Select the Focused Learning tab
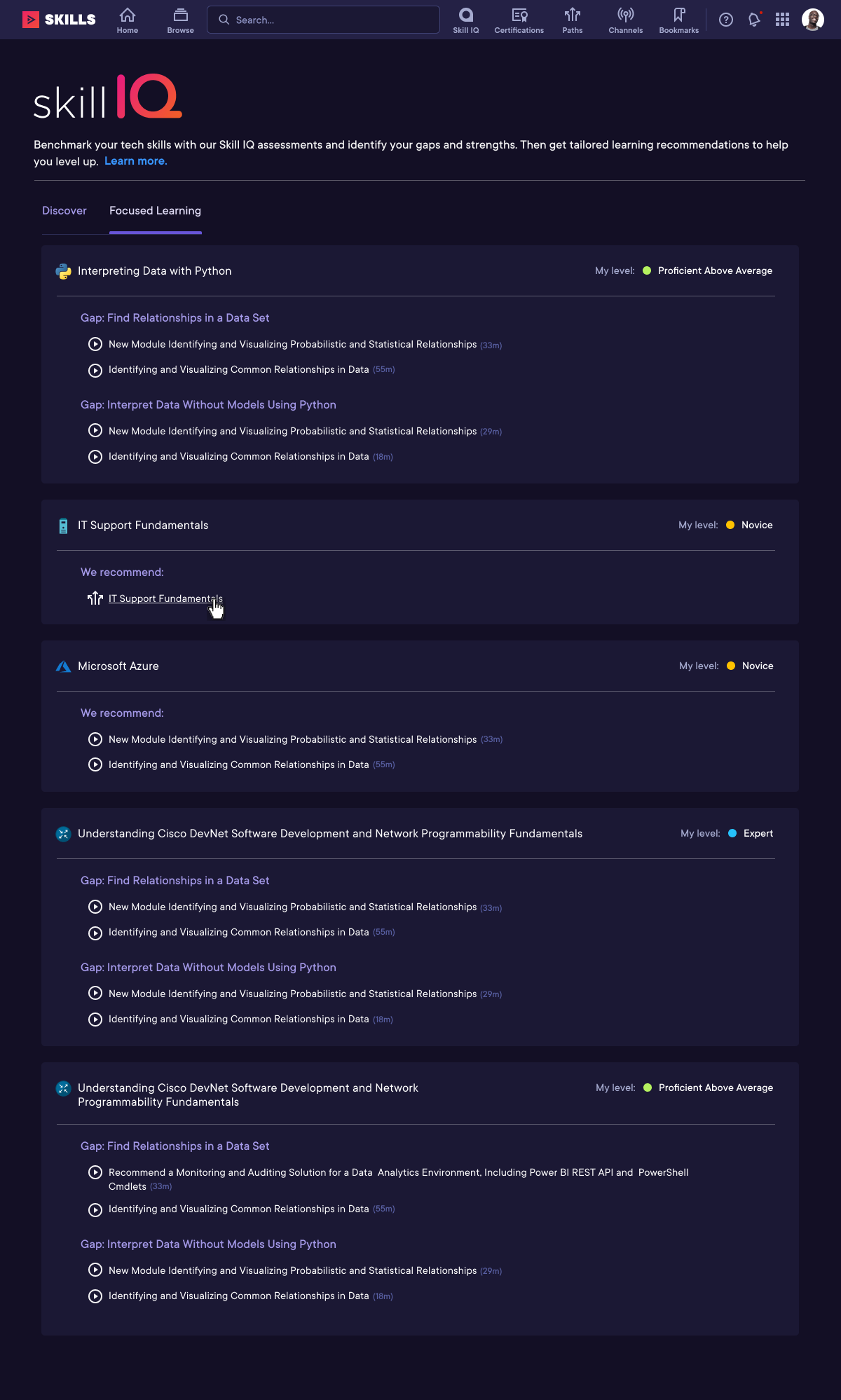The width and height of the screenshot is (841, 1400). [x=155, y=211]
